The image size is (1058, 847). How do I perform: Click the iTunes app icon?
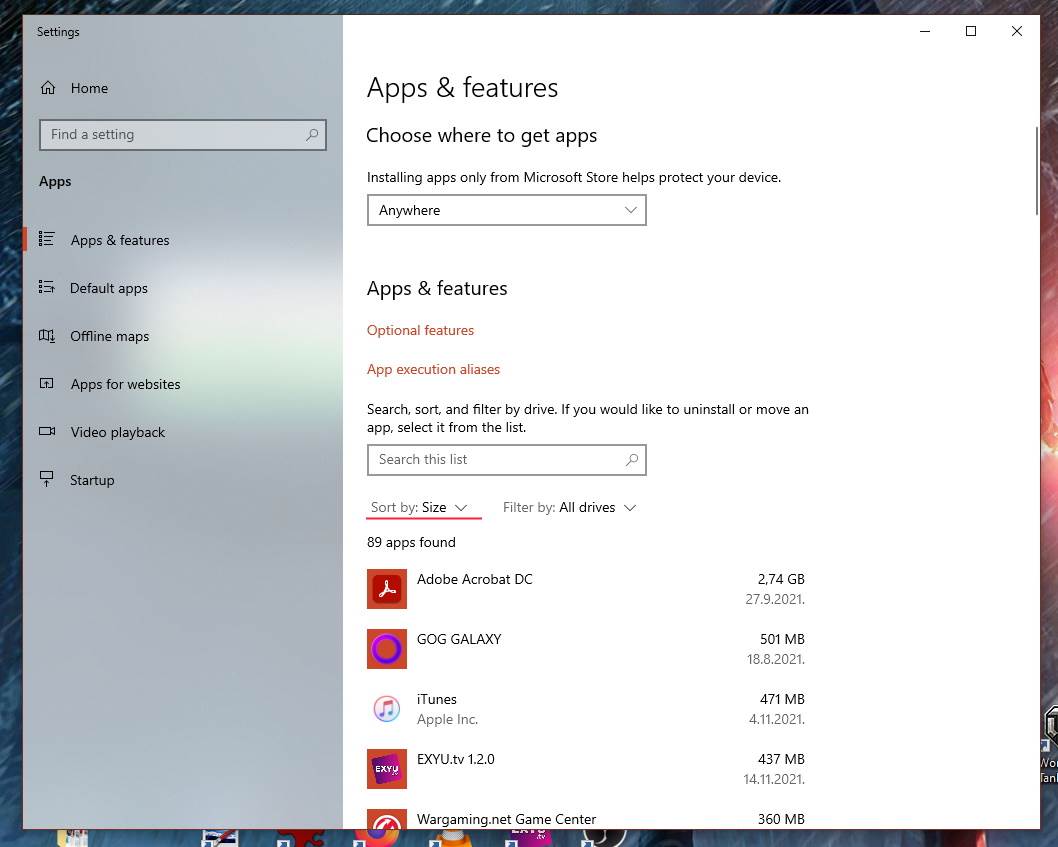387,709
